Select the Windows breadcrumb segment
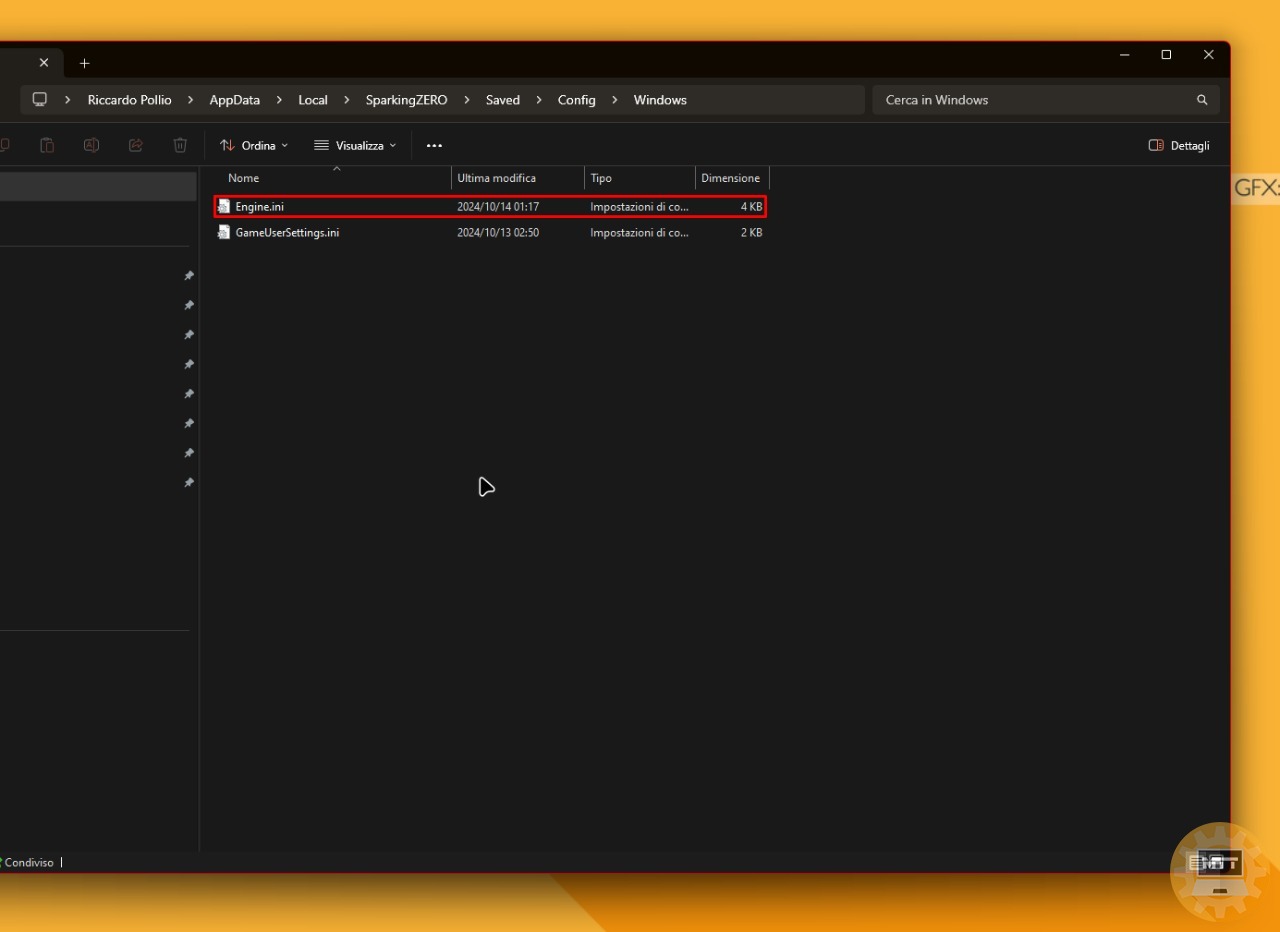 tap(660, 100)
